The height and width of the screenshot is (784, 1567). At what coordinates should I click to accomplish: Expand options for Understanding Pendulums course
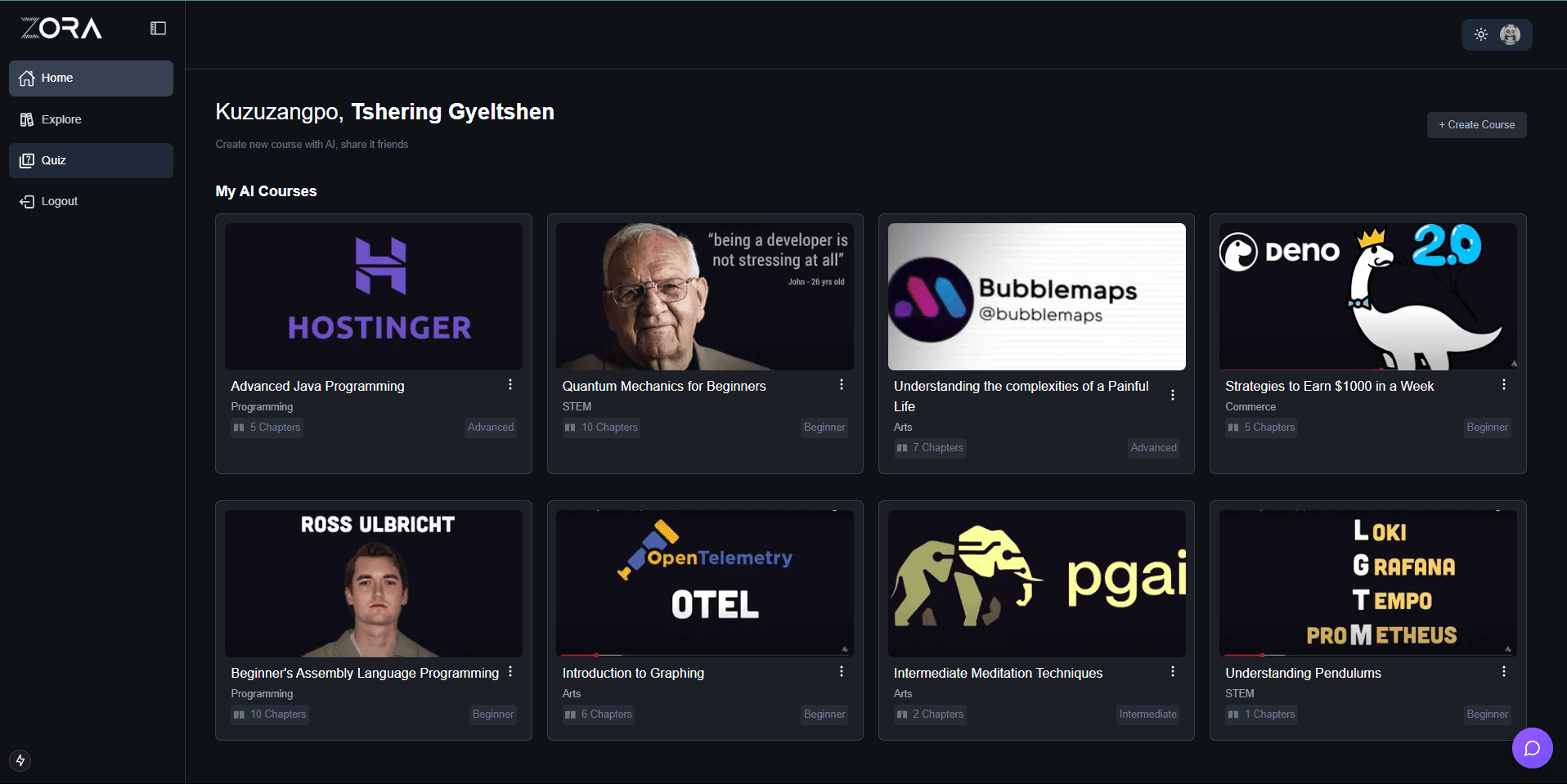[x=1504, y=671]
